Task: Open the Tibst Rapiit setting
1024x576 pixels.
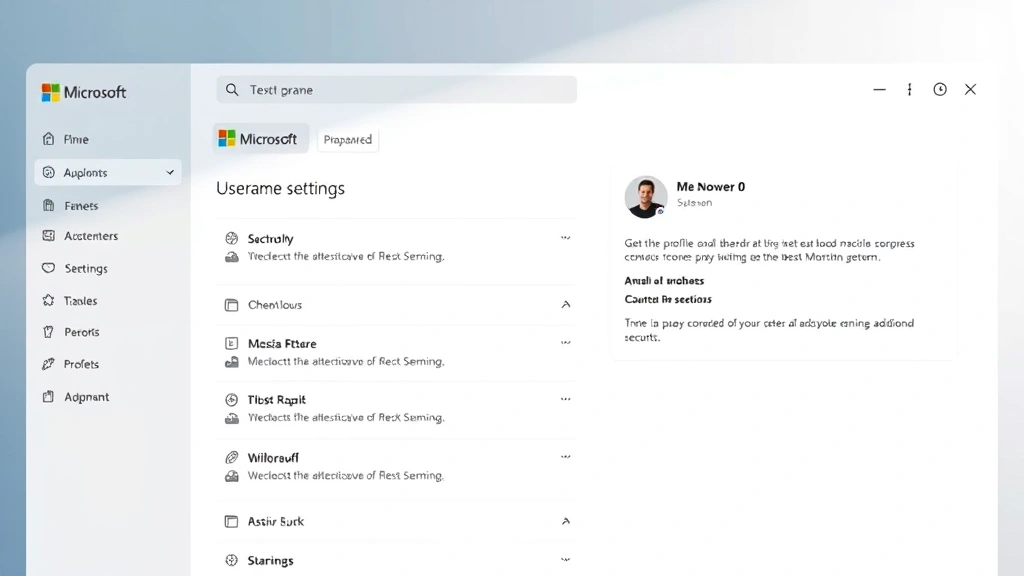Action: coord(277,400)
